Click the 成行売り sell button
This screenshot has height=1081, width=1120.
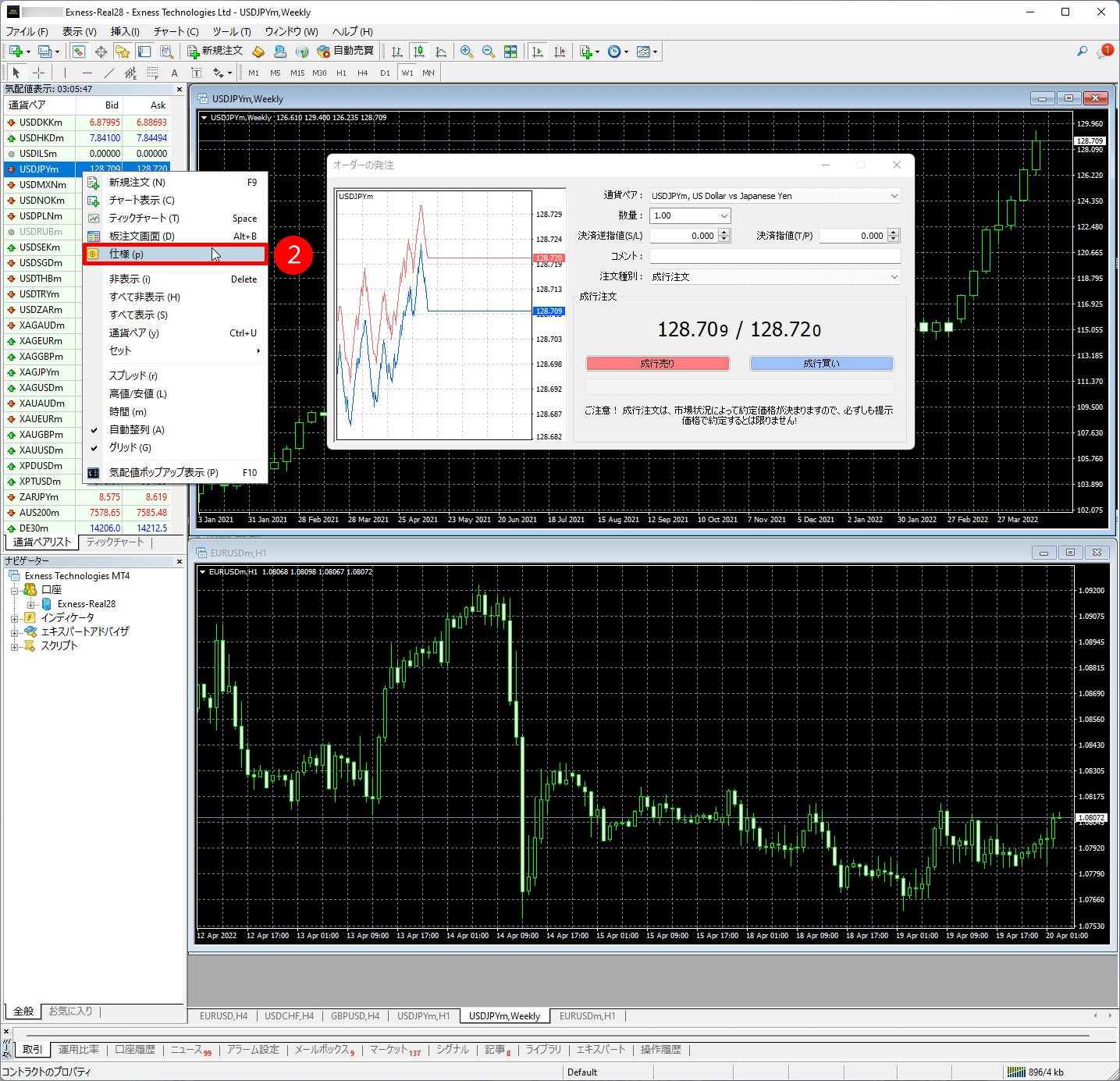pos(657,364)
